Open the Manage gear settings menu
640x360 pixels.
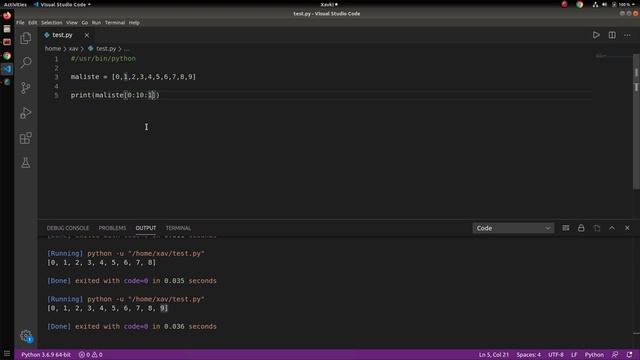26,336
